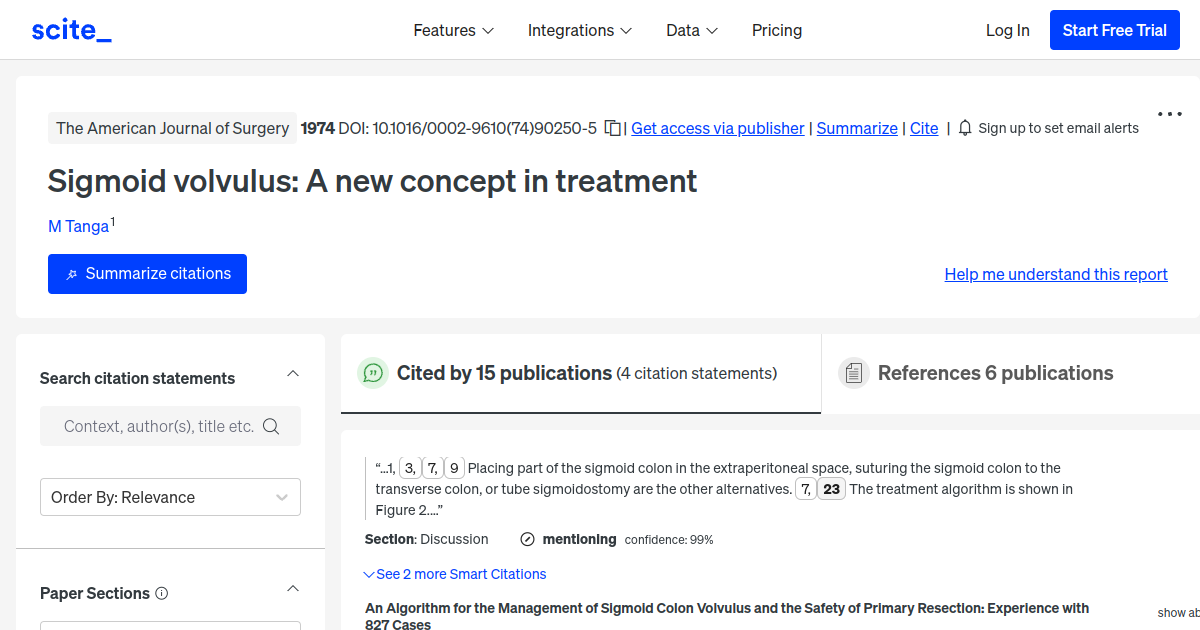This screenshot has height=630, width=1200.
Task: Click the Start Free Trial button
Action: pyautogui.click(x=1114, y=29)
